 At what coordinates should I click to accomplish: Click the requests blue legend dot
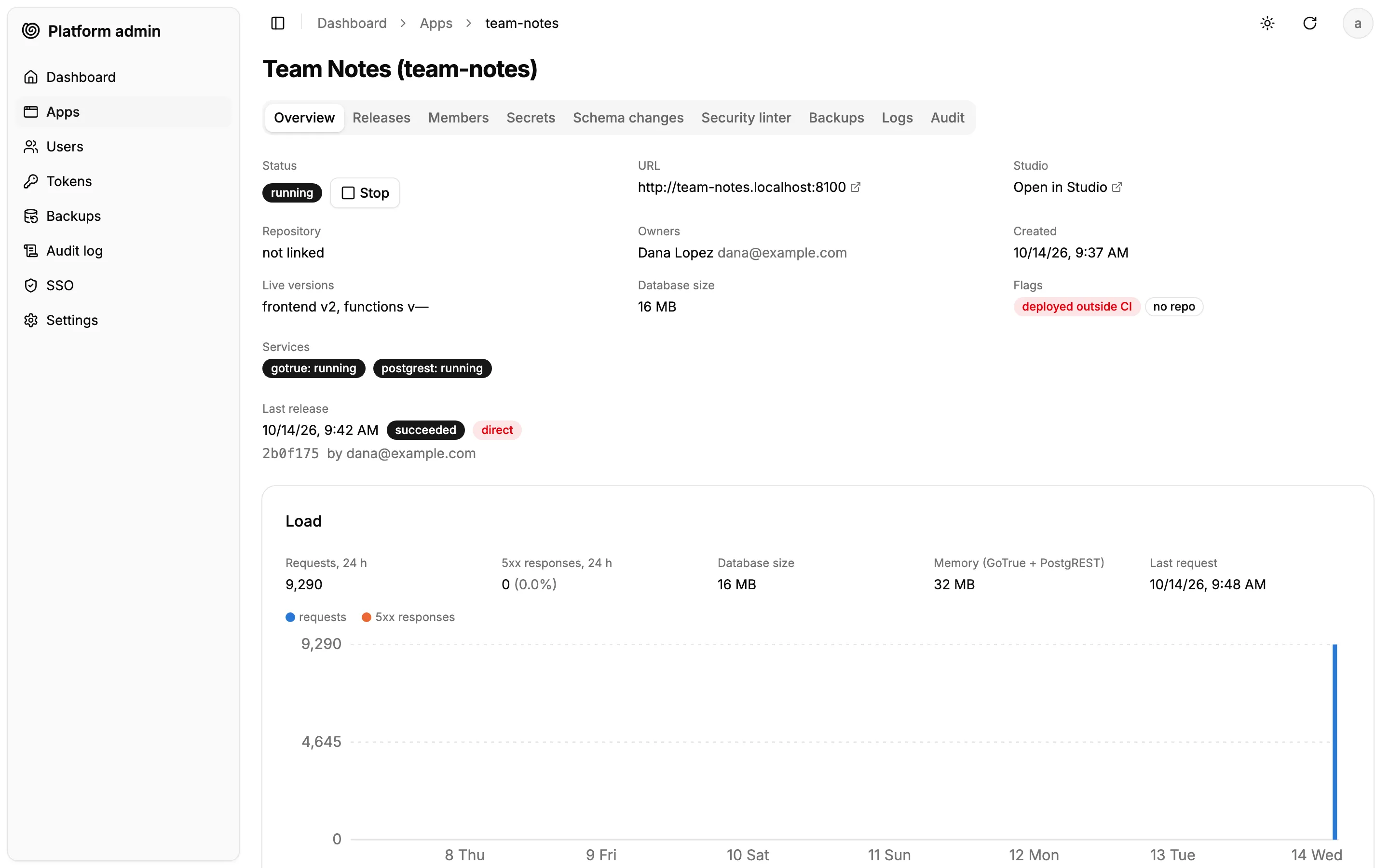pos(290,617)
